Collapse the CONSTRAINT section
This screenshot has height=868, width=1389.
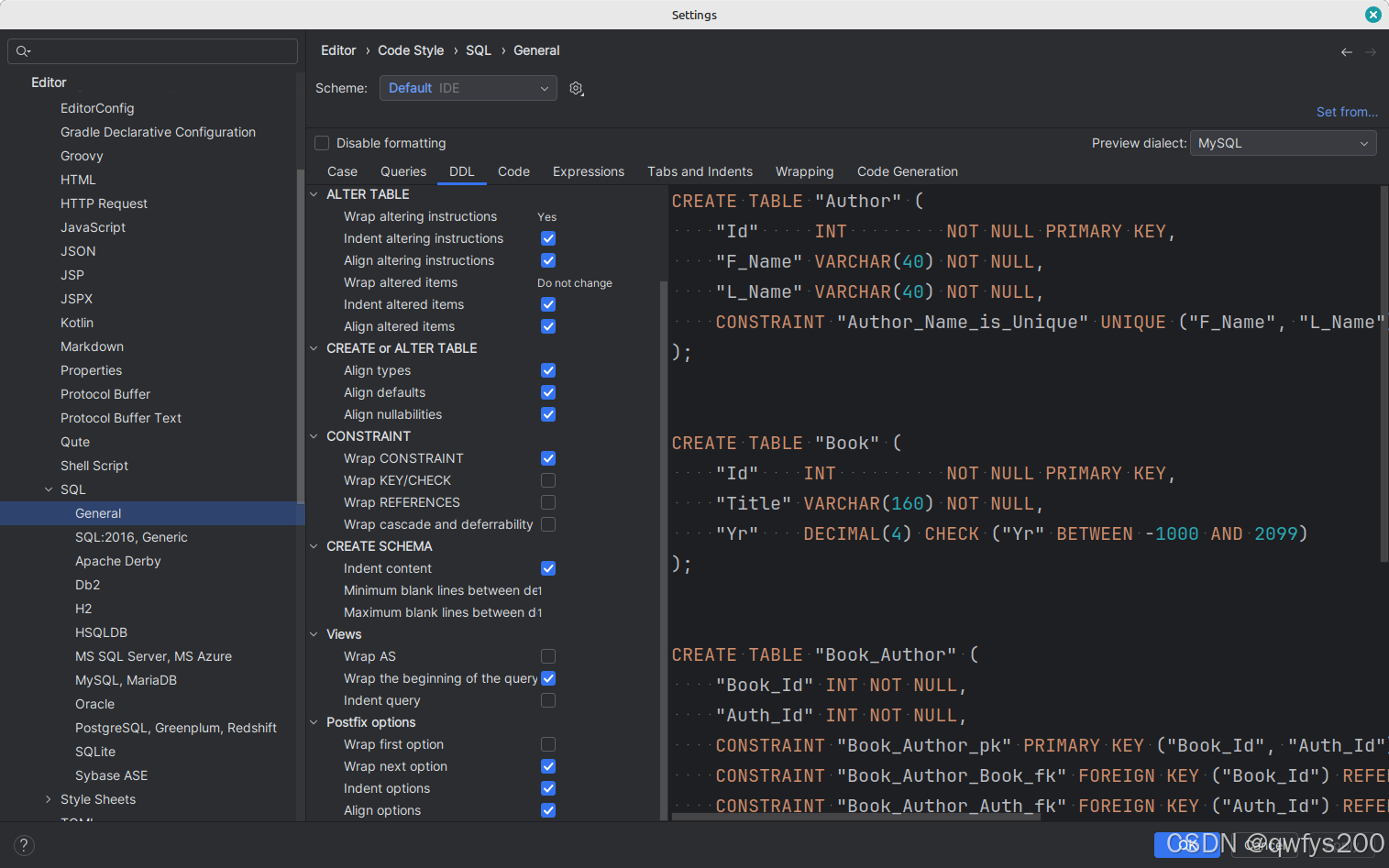tap(314, 436)
